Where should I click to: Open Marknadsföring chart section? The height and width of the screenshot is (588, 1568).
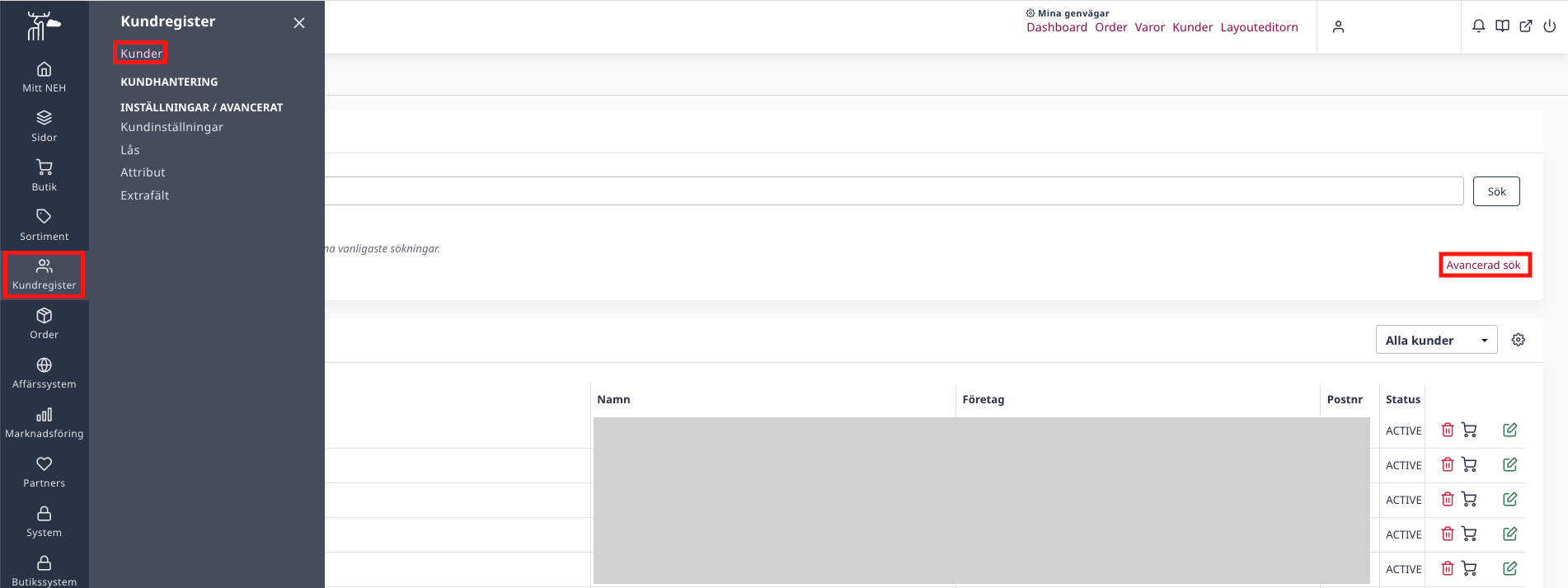tap(45, 423)
